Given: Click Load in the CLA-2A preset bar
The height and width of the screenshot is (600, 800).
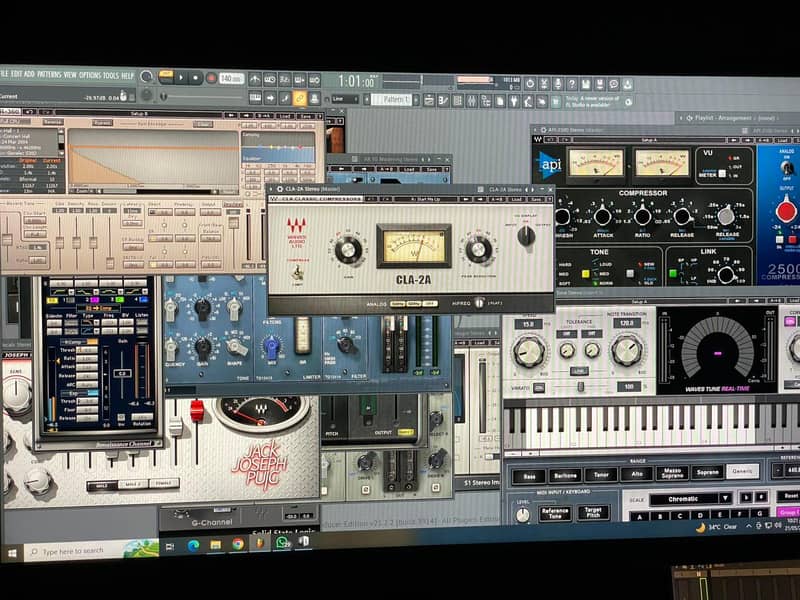Looking at the screenshot, I should 516,199.
